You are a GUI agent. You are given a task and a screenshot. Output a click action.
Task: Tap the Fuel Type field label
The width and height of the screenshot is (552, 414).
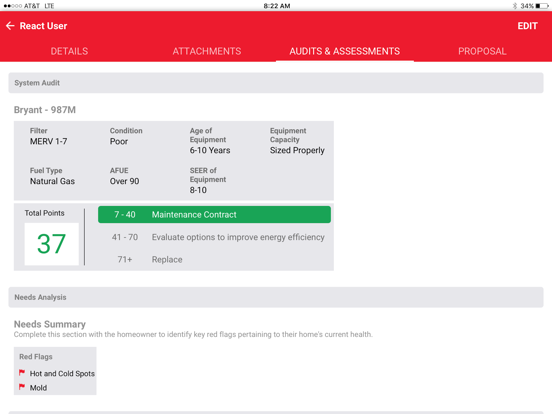click(46, 170)
